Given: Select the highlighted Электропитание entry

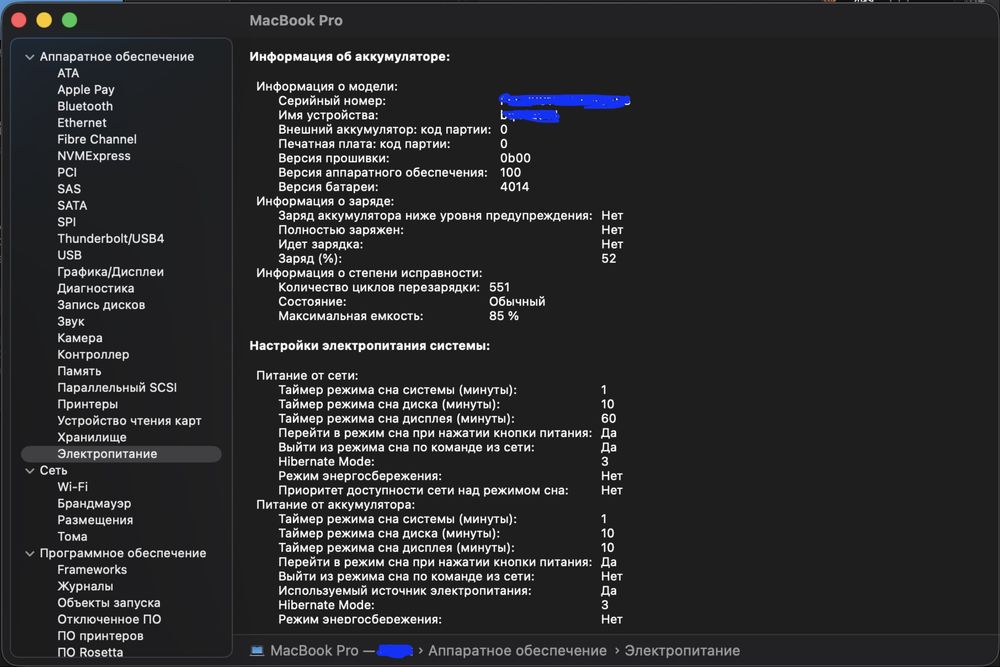Looking at the screenshot, I should click(121, 454).
